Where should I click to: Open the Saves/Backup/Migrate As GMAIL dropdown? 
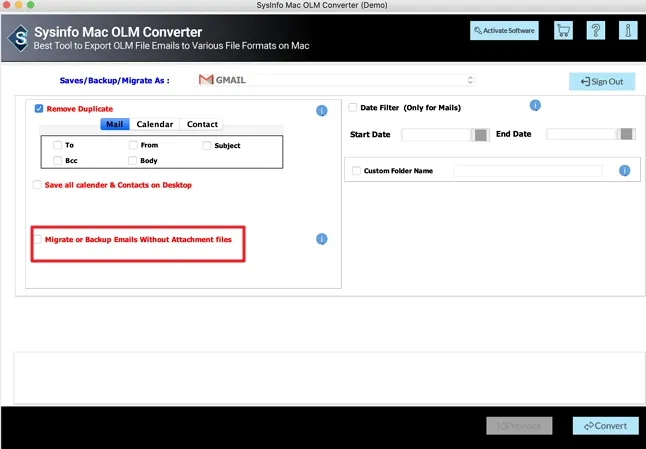click(335, 80)
